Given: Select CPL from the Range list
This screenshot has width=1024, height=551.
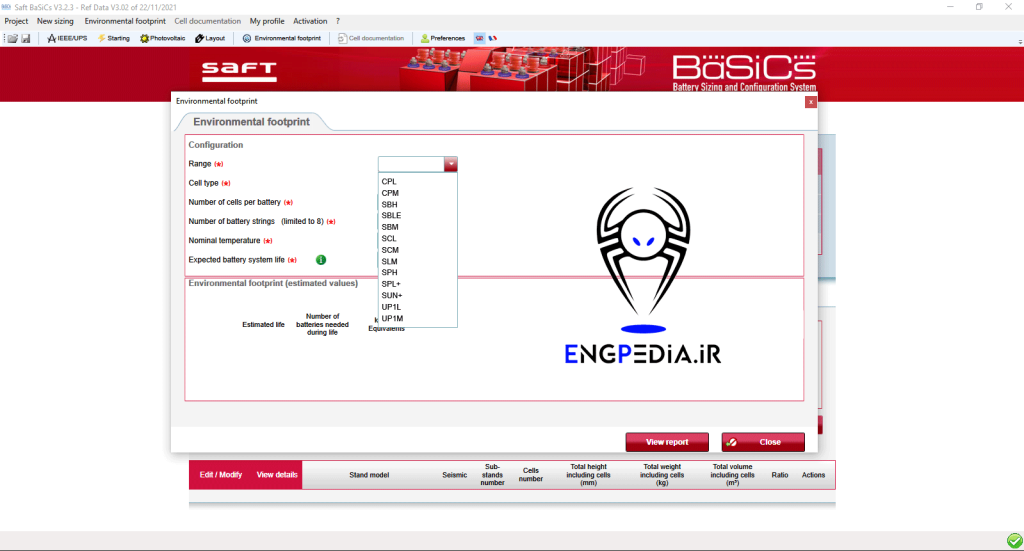Looking at the screenshot, I should (389, 181).
